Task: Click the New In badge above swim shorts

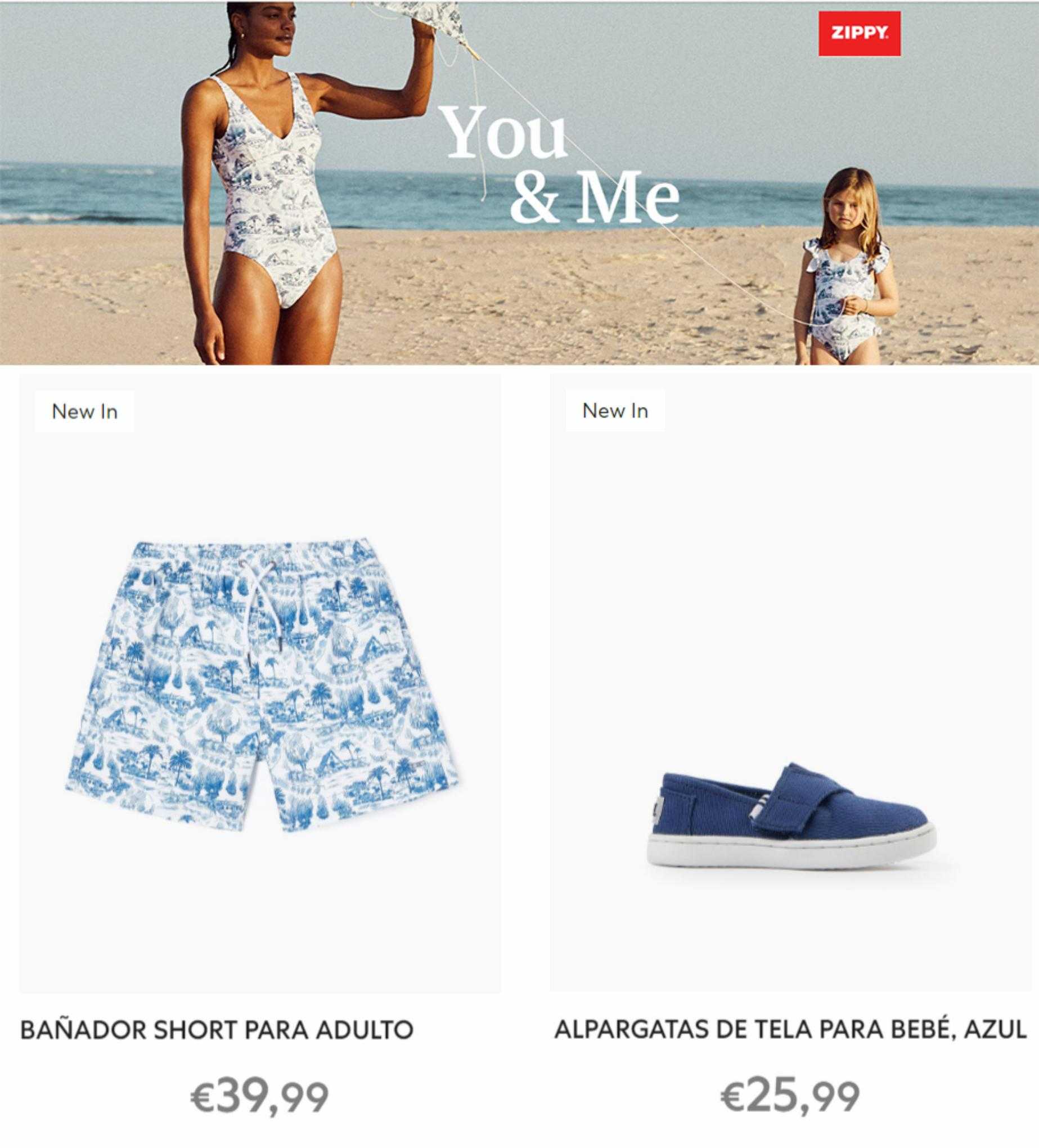Action: point(84,411)
